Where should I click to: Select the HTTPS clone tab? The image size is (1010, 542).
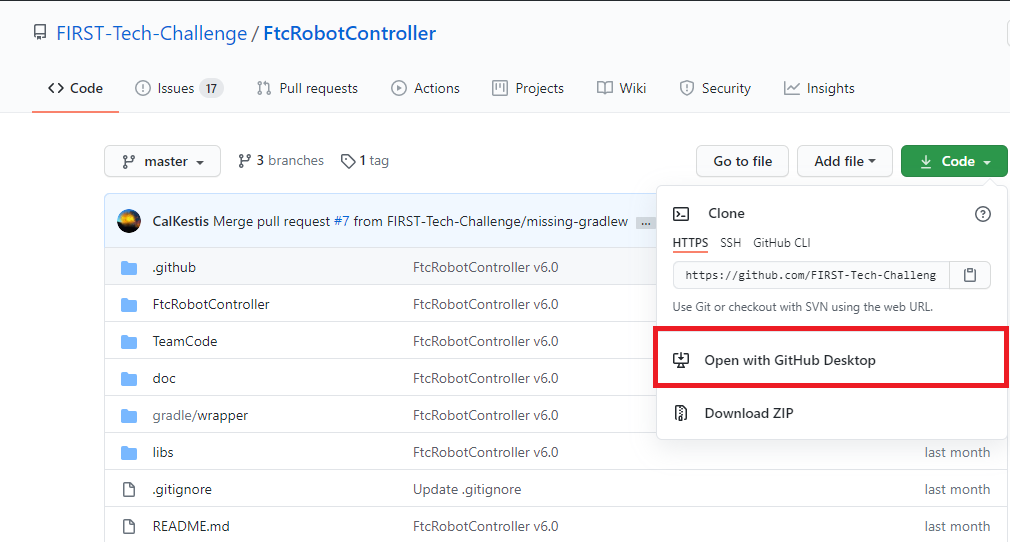(690, 243)
